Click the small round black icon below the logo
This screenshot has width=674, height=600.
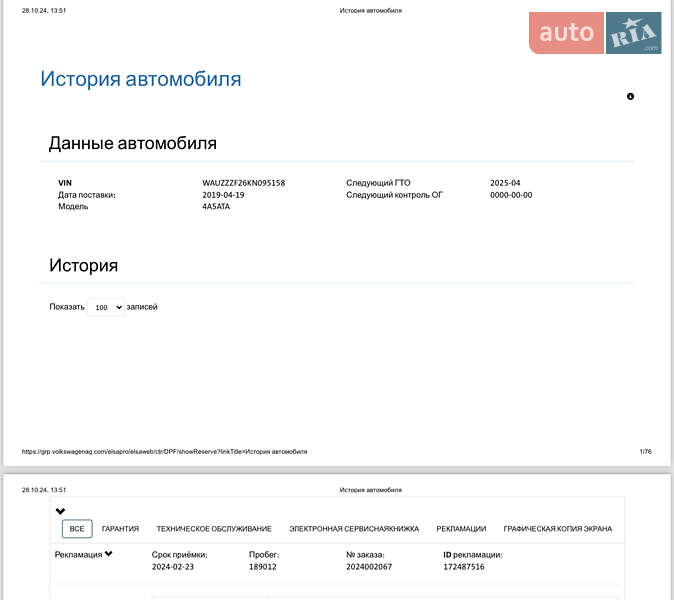630,97
